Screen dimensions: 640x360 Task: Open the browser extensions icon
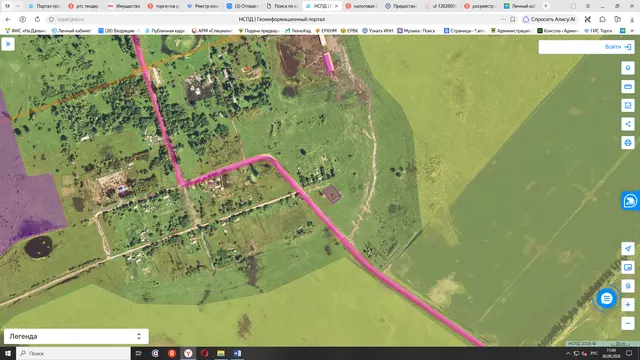602,19
